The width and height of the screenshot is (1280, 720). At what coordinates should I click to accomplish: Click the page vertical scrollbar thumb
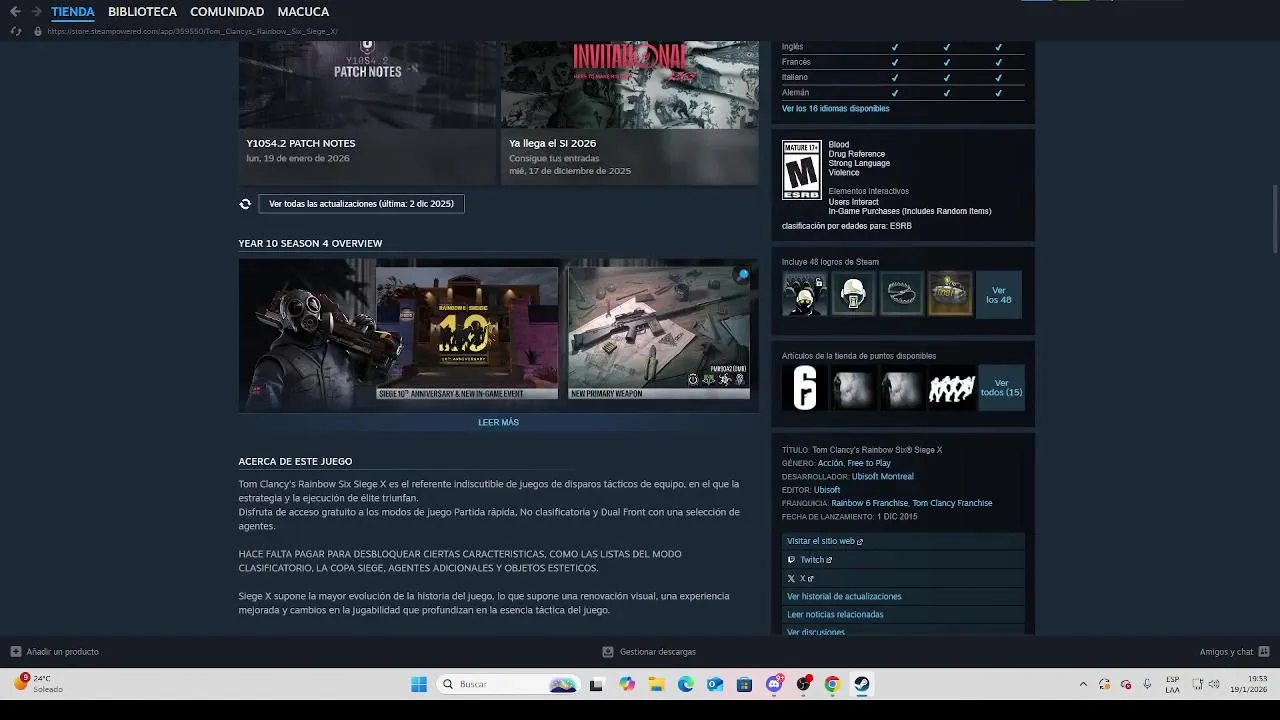[x=1274, y=219]
